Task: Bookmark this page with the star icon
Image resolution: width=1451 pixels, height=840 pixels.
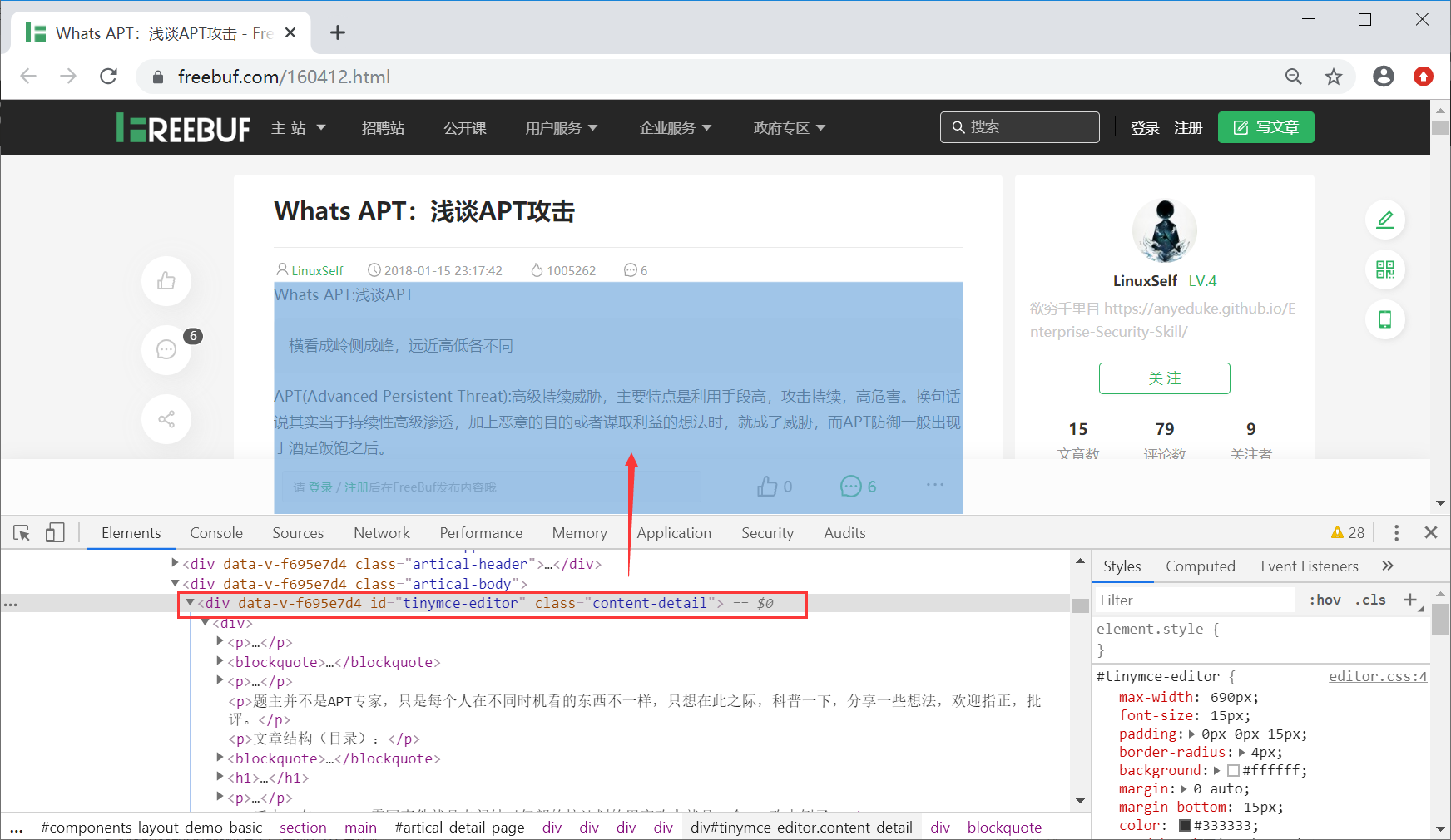Action: point(1334,77)
